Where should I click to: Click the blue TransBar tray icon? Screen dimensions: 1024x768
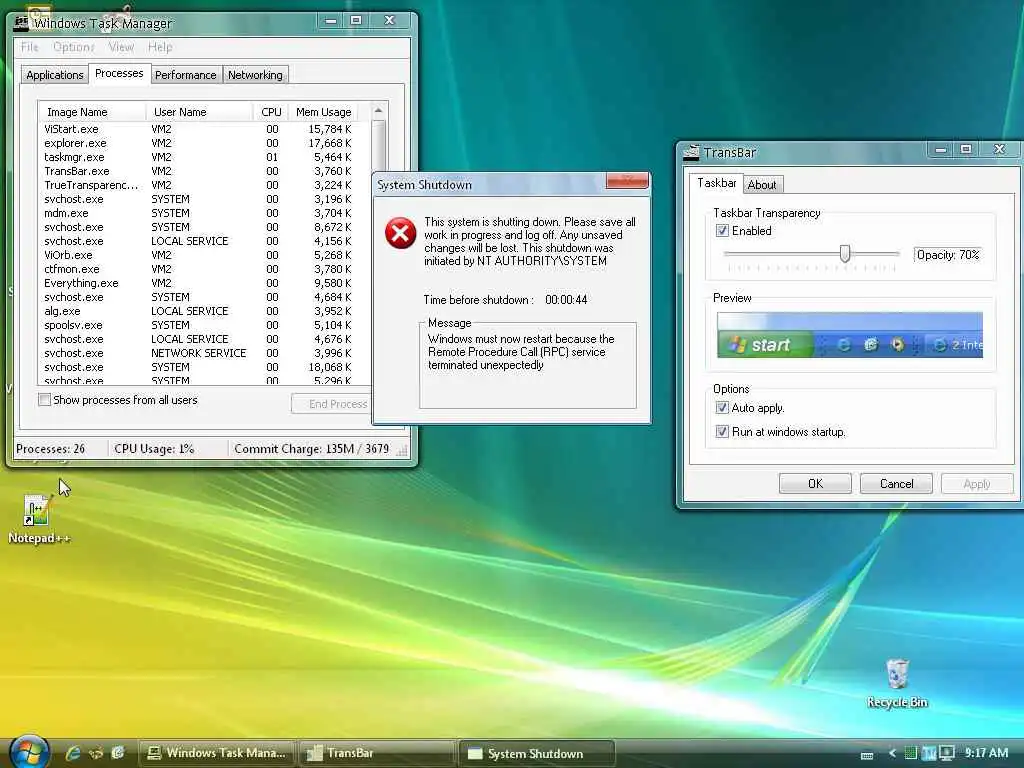(928, 754)
